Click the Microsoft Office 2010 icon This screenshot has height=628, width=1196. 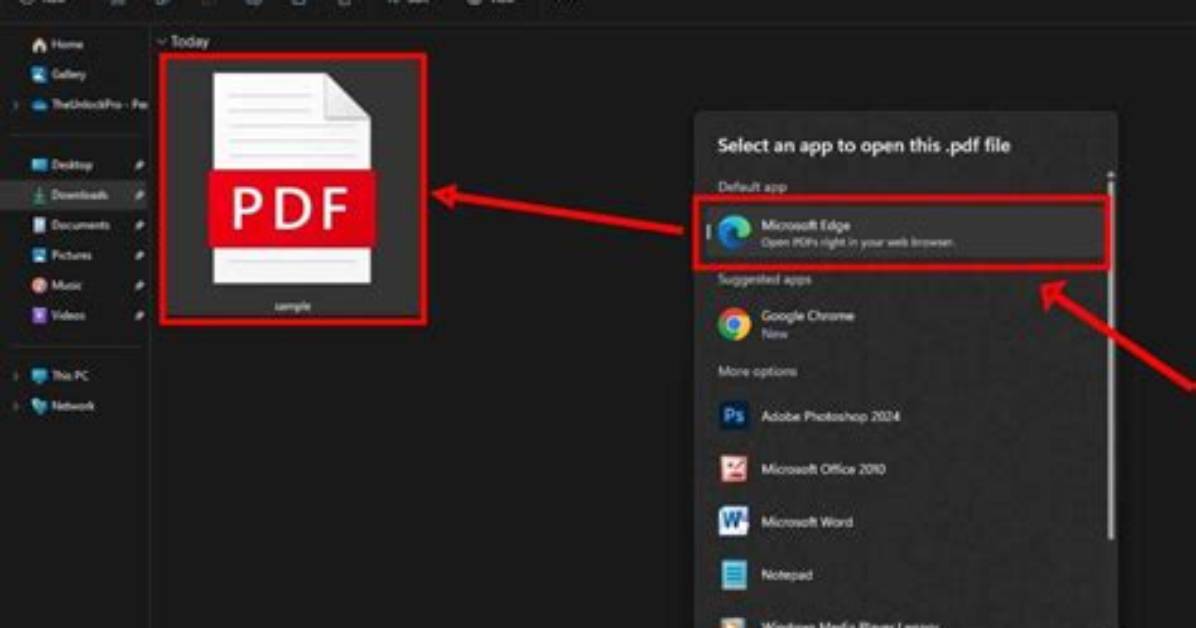(734, 469)
